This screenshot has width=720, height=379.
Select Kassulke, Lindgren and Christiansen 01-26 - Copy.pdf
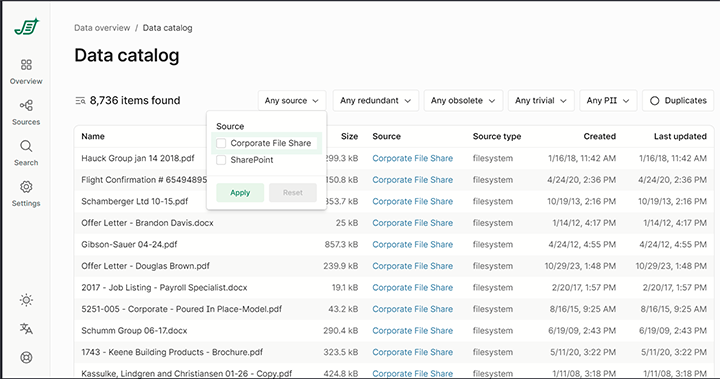186,373
